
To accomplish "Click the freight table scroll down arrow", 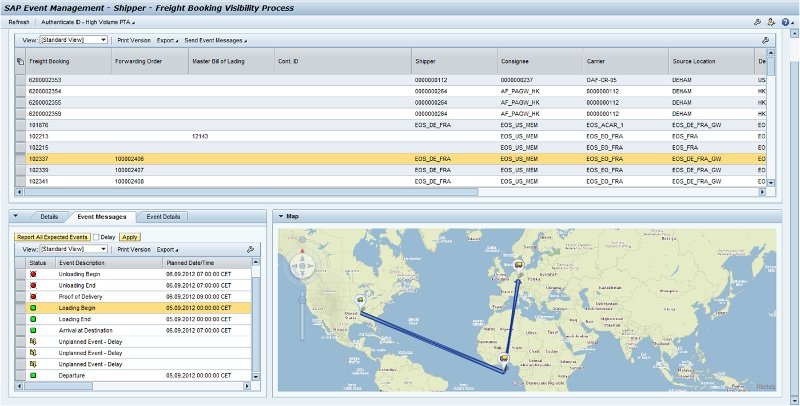I will click(x=770, y=183).
